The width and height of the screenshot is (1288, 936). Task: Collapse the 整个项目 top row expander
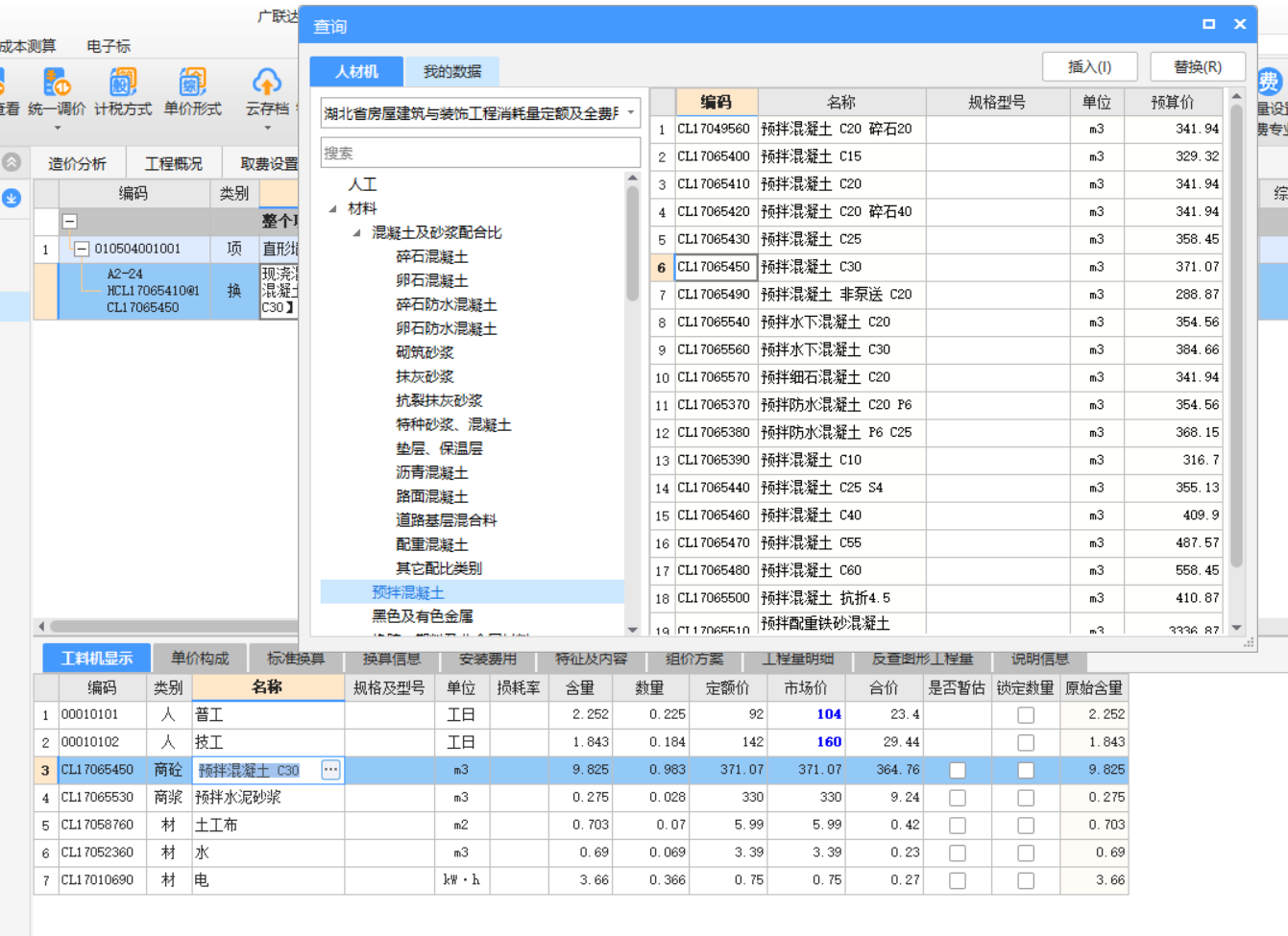[69, 221]
